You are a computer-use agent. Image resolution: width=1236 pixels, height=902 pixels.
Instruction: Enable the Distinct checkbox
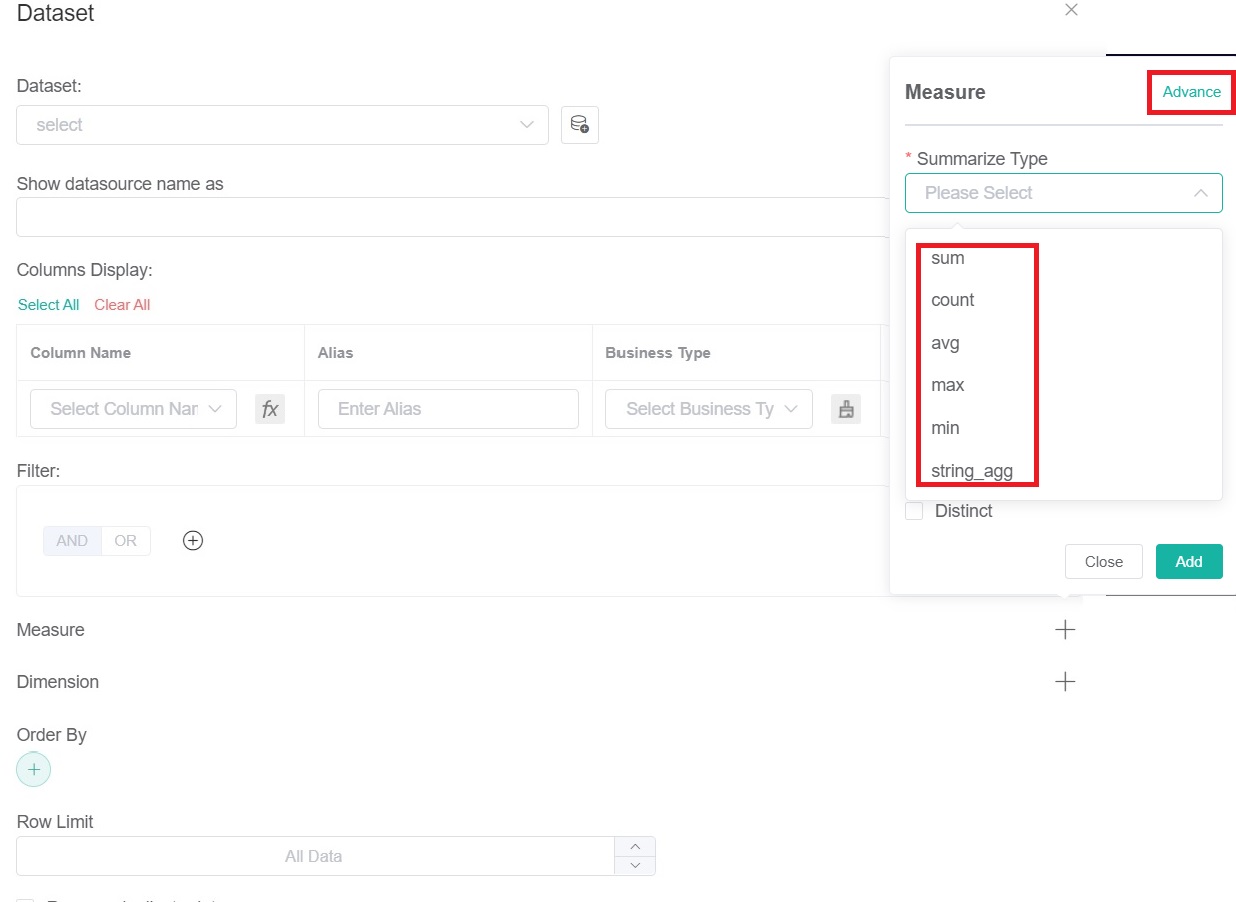(x=914, y=511)
